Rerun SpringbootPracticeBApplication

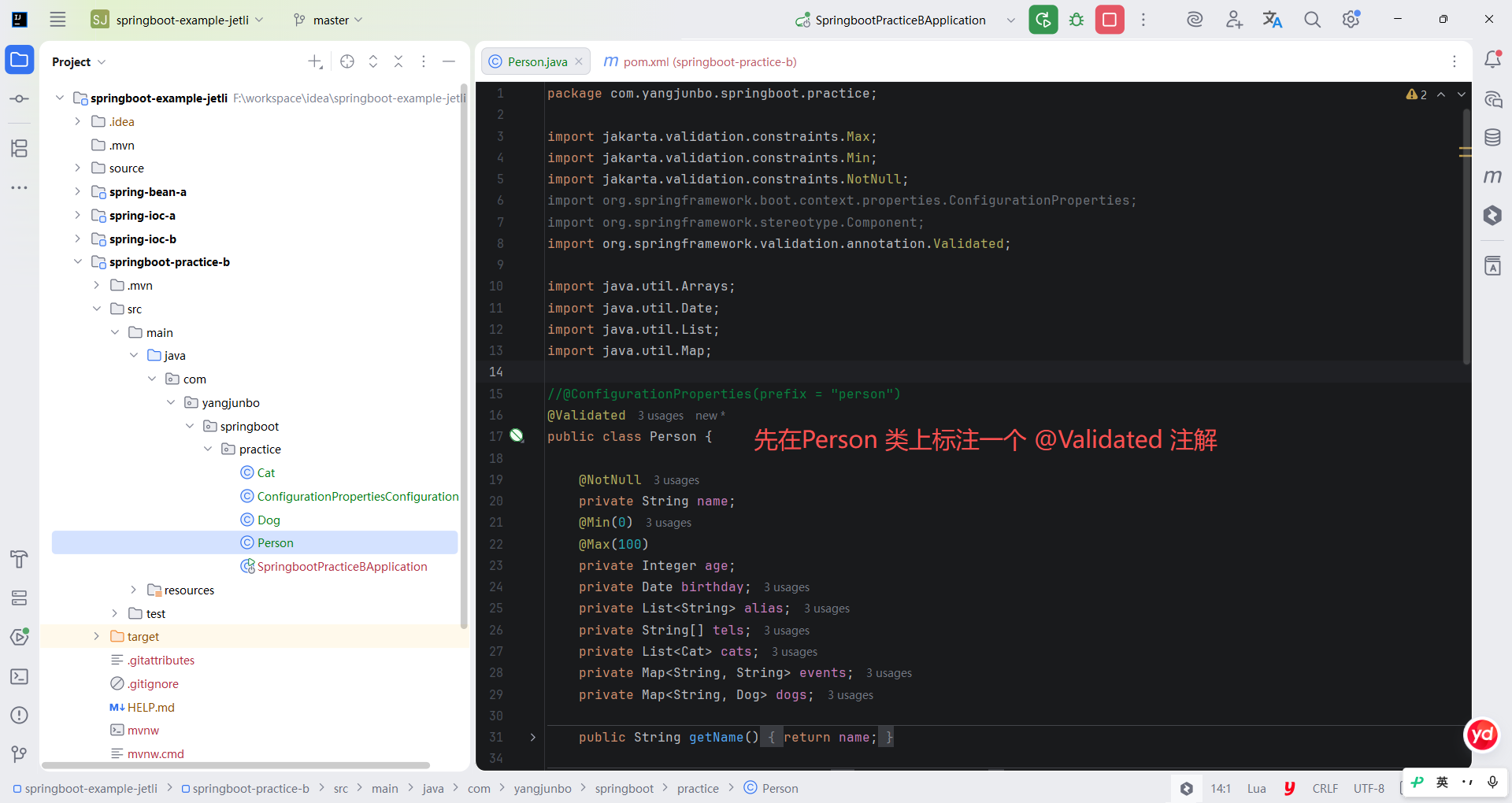coord(1043,20)
